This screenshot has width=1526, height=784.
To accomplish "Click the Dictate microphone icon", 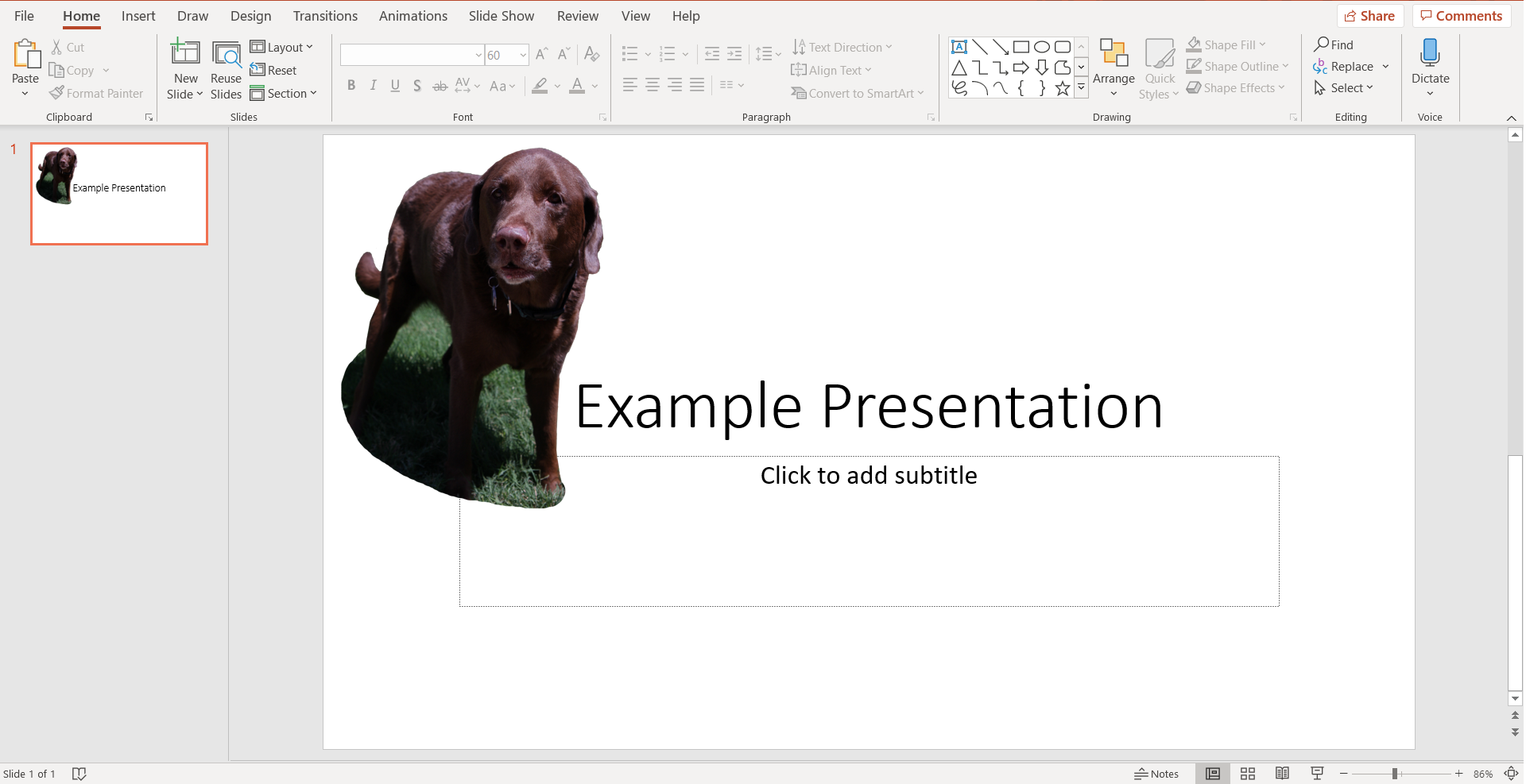I will (x=1430, y=52).
